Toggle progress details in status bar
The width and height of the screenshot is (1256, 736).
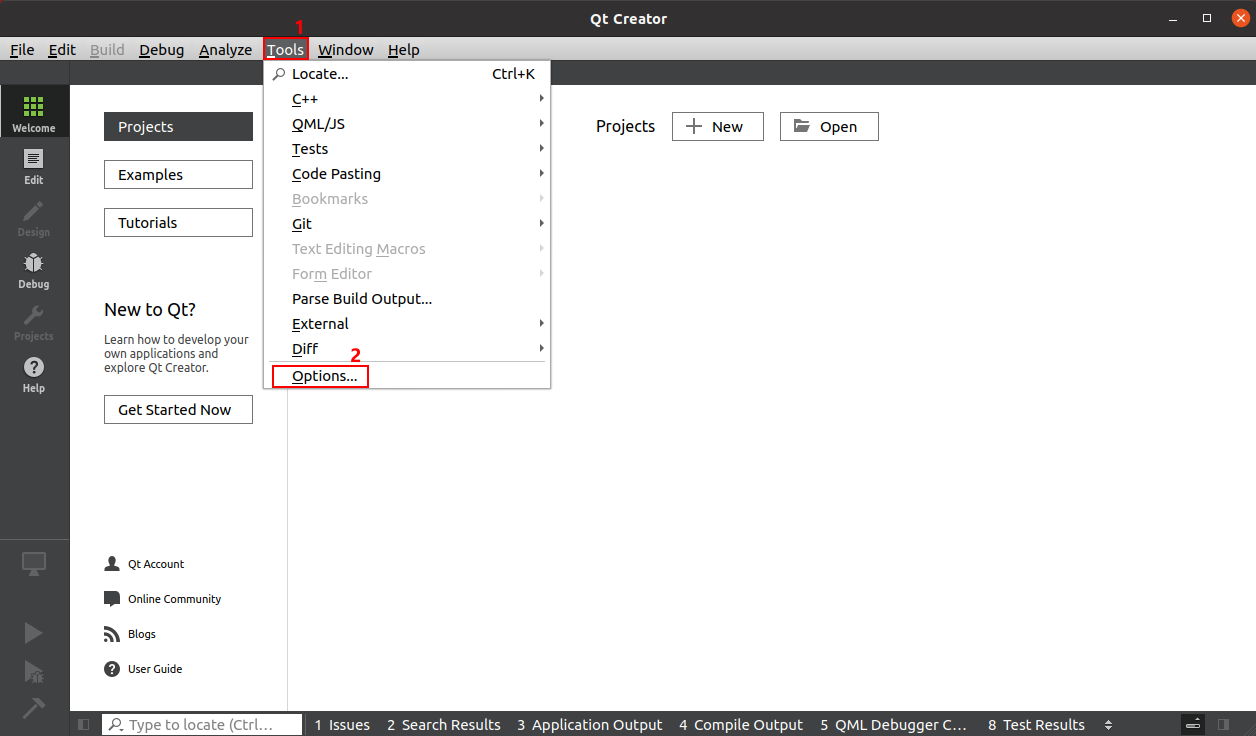(1194, 725)
